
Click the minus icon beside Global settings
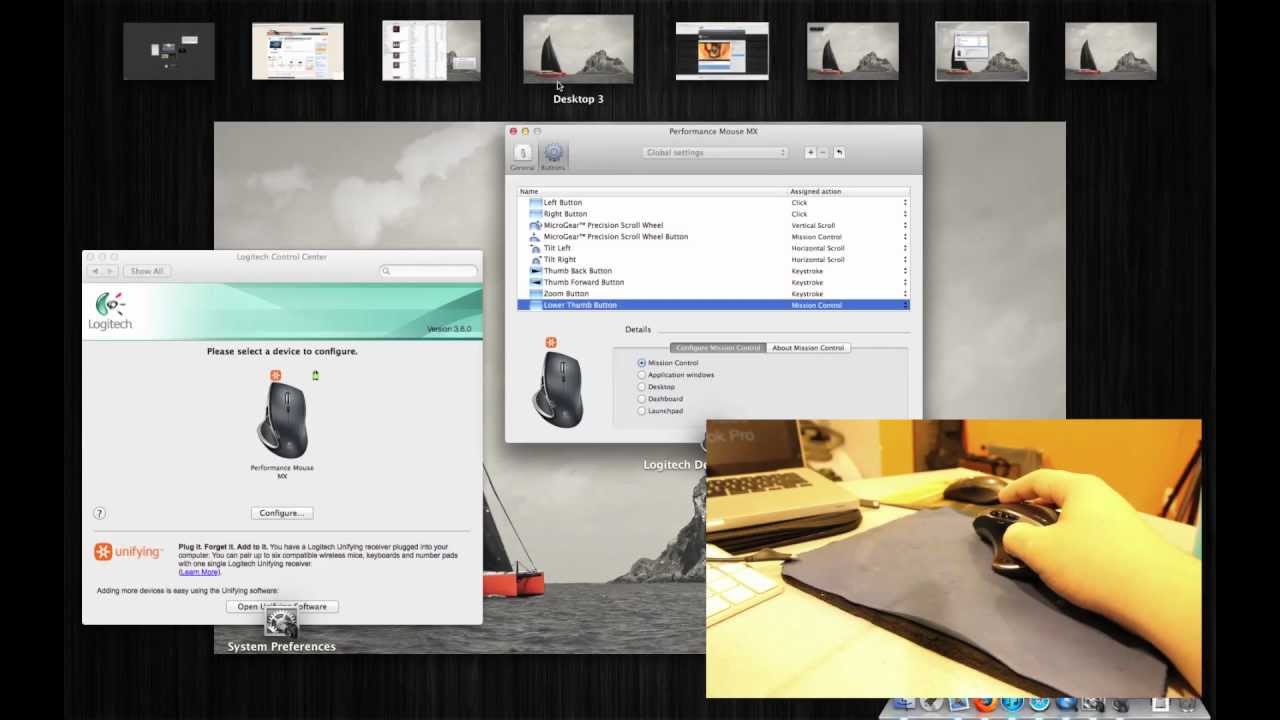coord(823,153)
